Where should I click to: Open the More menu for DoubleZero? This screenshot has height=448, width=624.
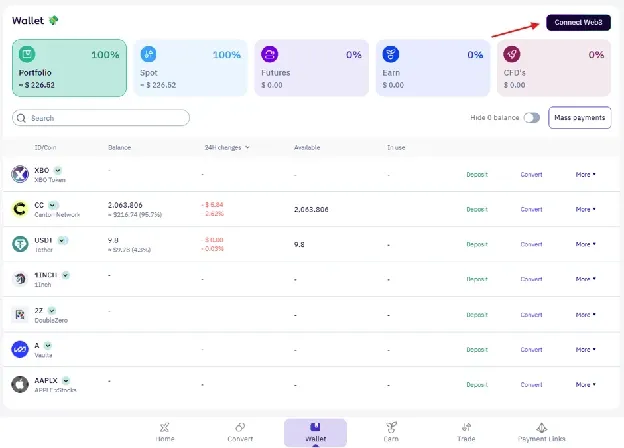(585, 315)
